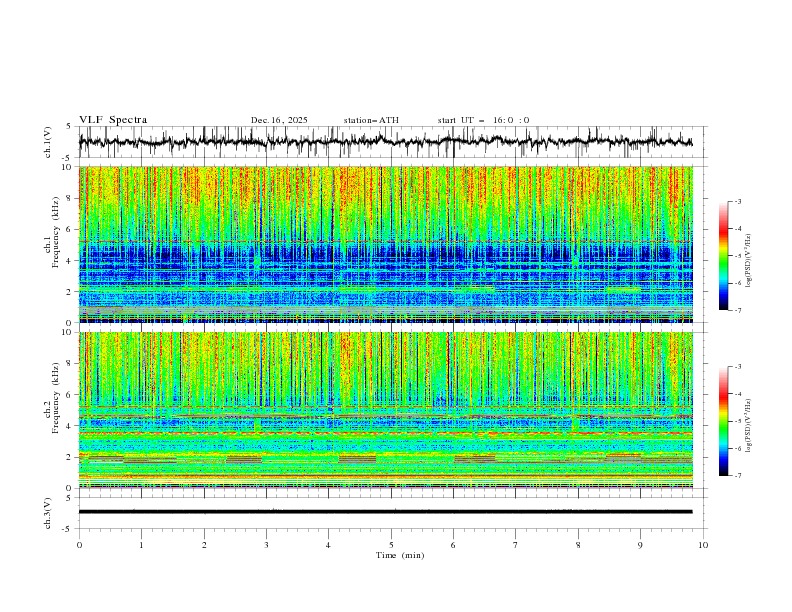The width and height of the screenshot is (792, 612).
Task: Click the "Time (min)" axis label
Action: tap(400, 555)
